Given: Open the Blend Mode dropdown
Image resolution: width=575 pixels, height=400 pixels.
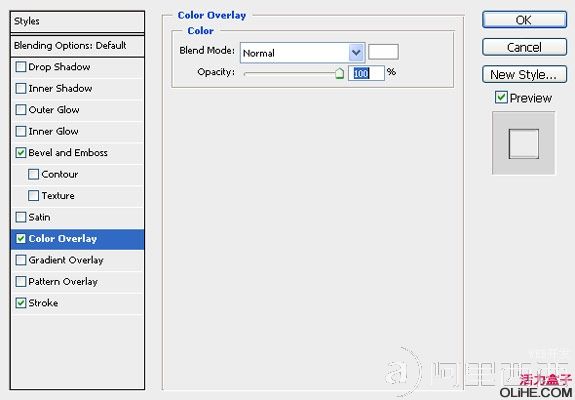Looking at the screenshot, I should [x=302, y=53].
